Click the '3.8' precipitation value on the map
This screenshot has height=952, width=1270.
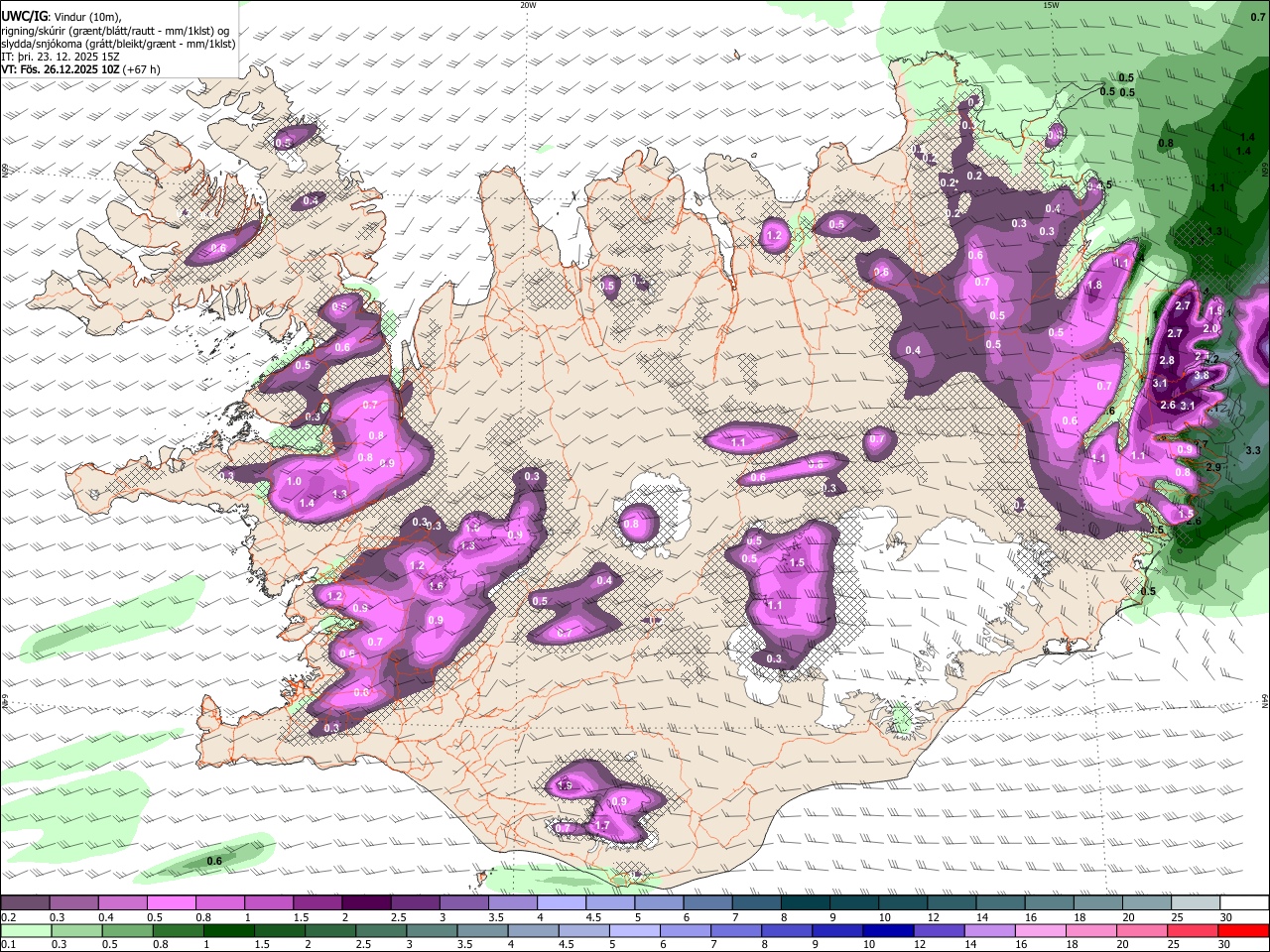[1201, 376]
